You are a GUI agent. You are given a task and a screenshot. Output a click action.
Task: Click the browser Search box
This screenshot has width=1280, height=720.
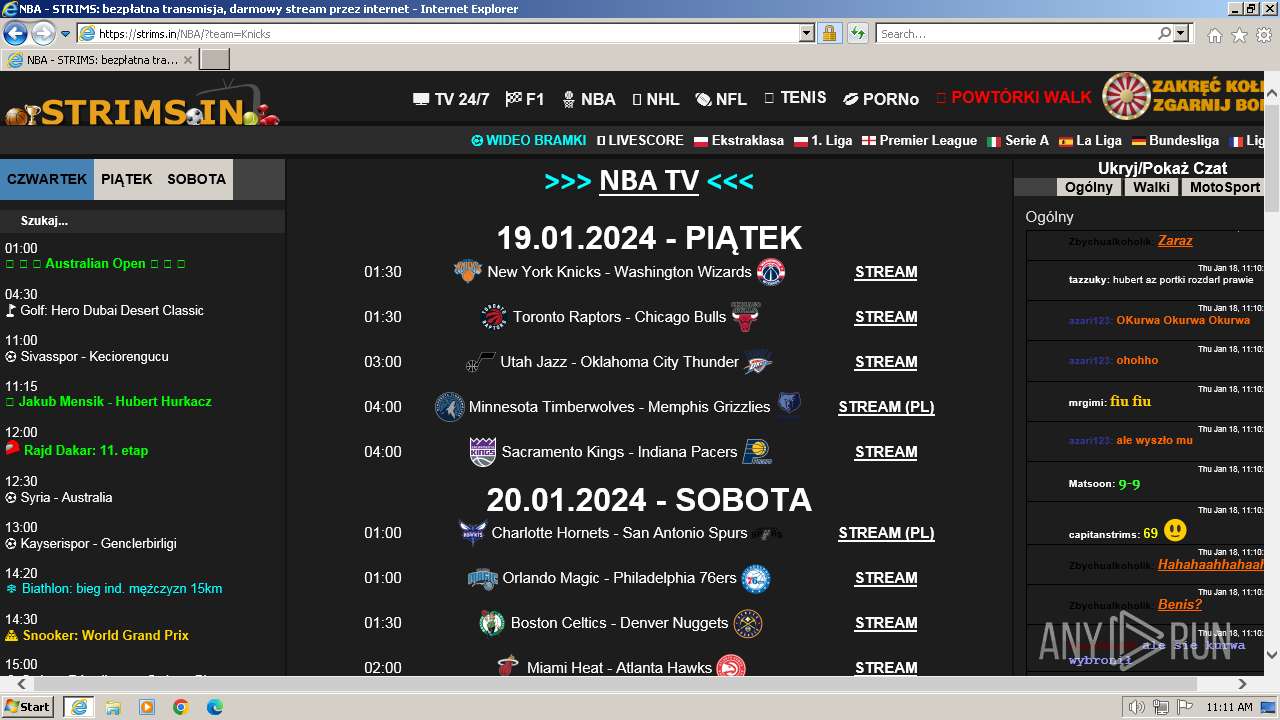point(1015,33)
